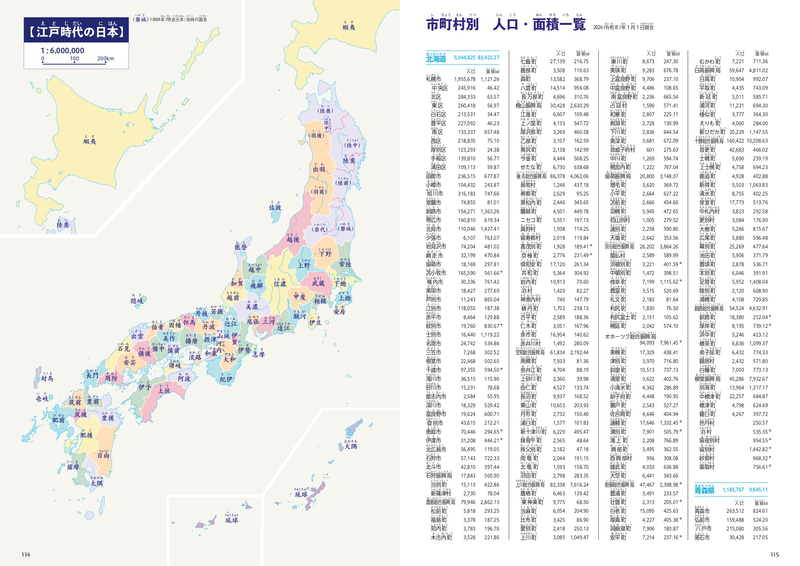Image resolution: width=800 pixels, height=566 pixels.
Task: Click the (羽前) label on map
Action: (320, 191)
